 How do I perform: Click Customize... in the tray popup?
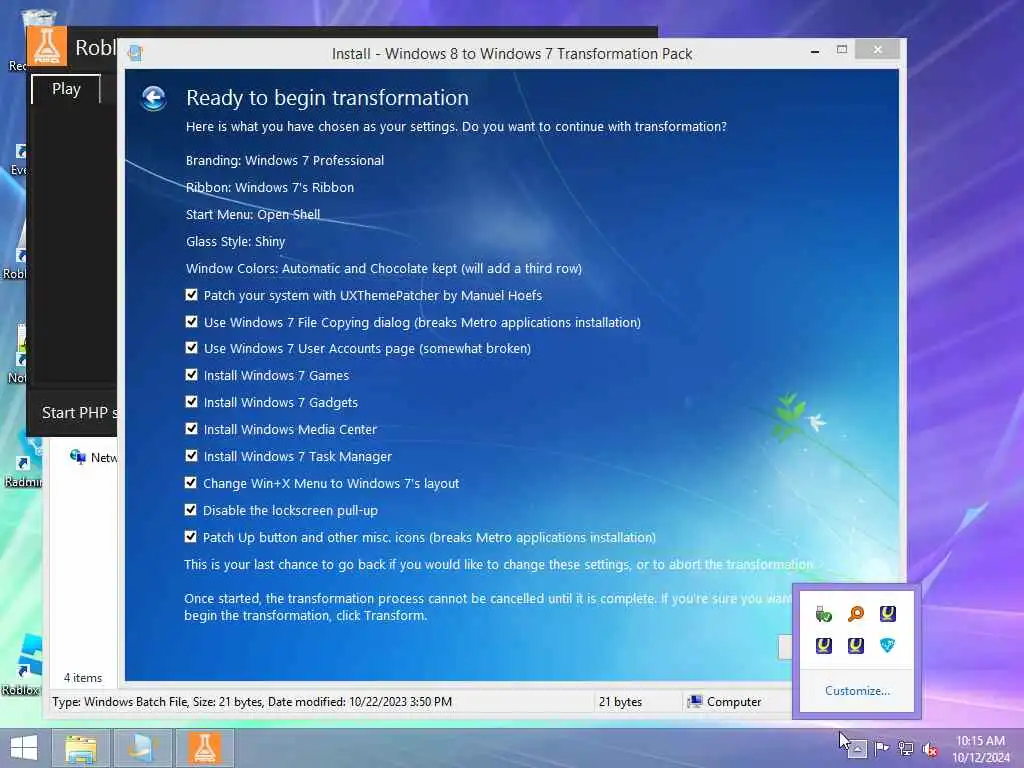coord(857,690)
